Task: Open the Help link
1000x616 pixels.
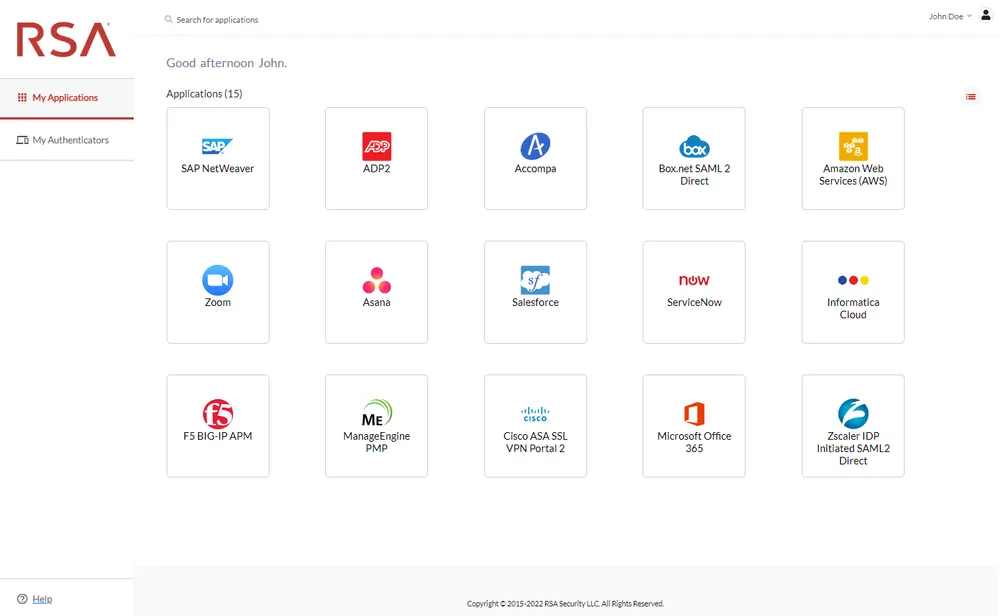Action: pyautogui.click(x=42, y=599)
